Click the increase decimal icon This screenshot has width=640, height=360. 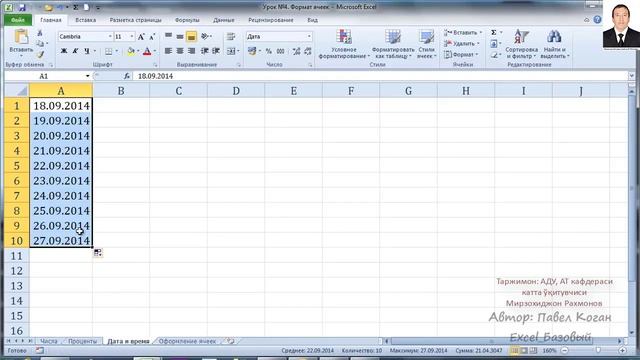297,51
